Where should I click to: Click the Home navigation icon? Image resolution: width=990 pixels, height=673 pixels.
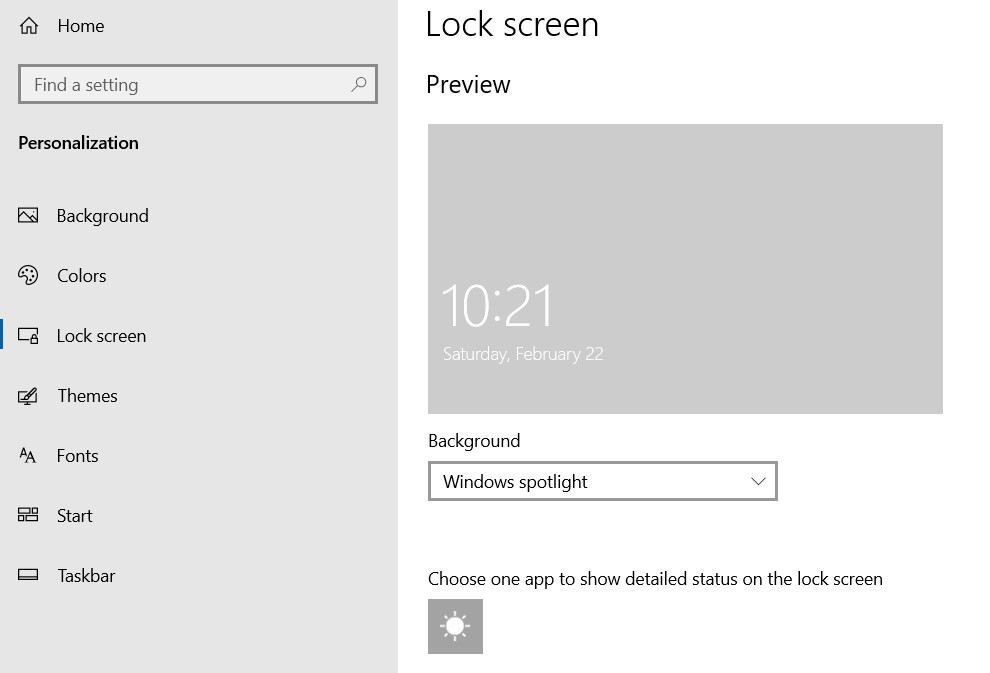point(27,25)
